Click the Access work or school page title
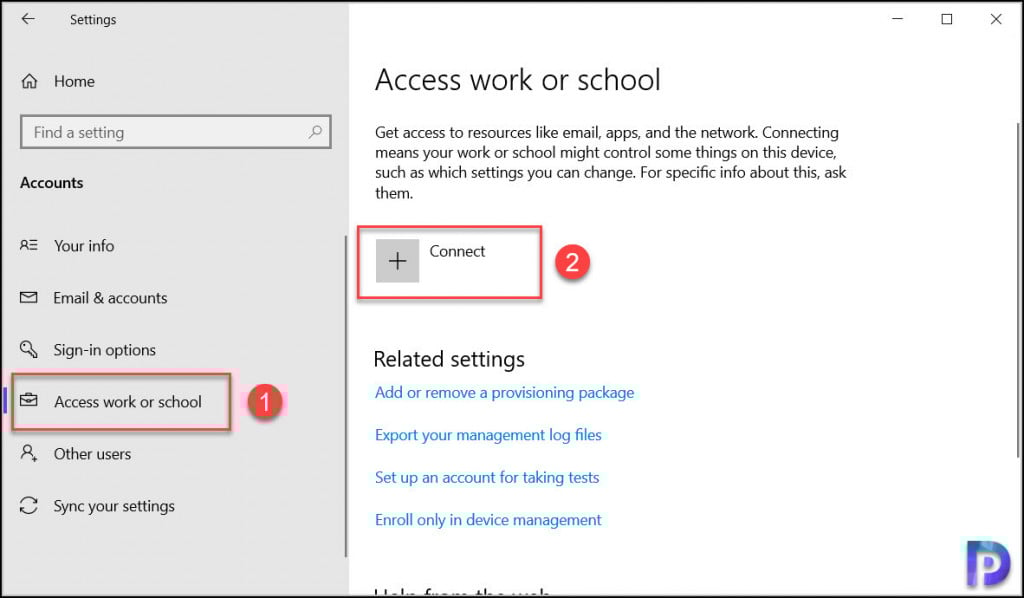Viewport: 1024px width, 598px height. click(518, 80)
